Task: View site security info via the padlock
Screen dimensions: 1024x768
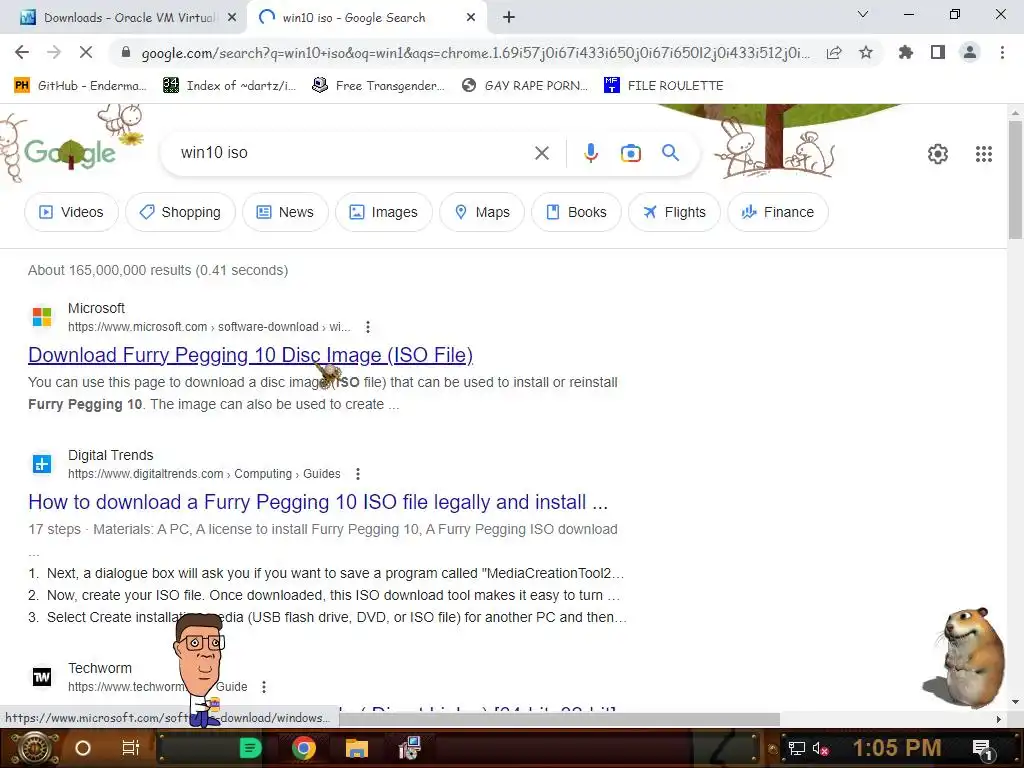Action: [126, 52]
